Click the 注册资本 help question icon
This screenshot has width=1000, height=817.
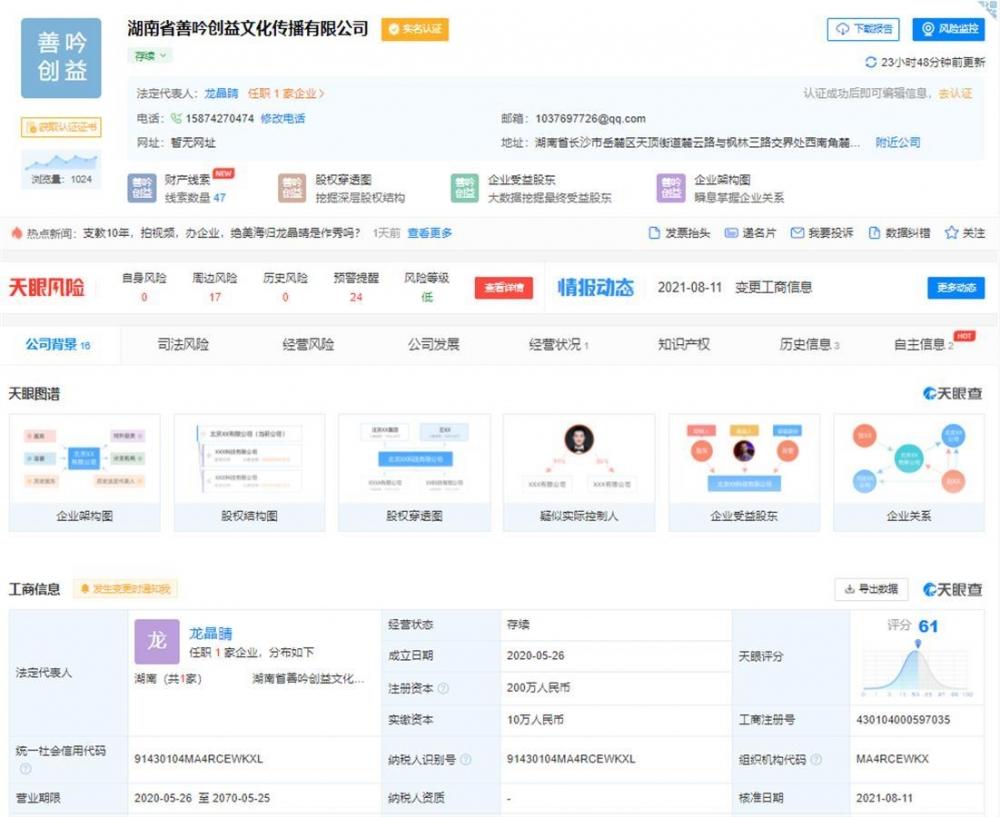(443, 688)
